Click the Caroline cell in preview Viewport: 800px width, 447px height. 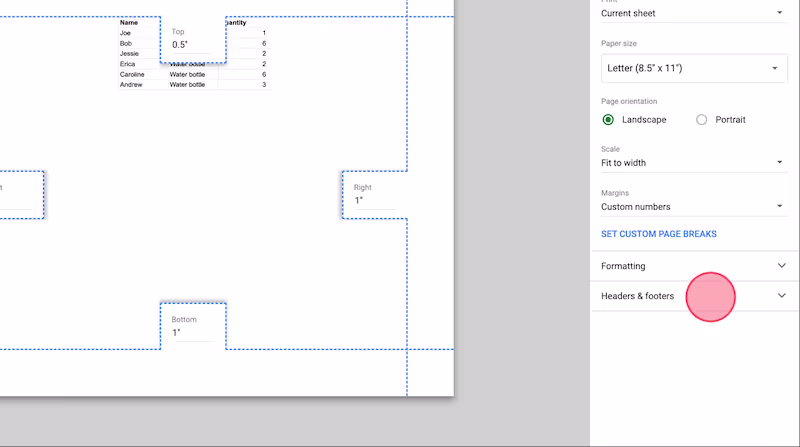click(x=132, y=74)
